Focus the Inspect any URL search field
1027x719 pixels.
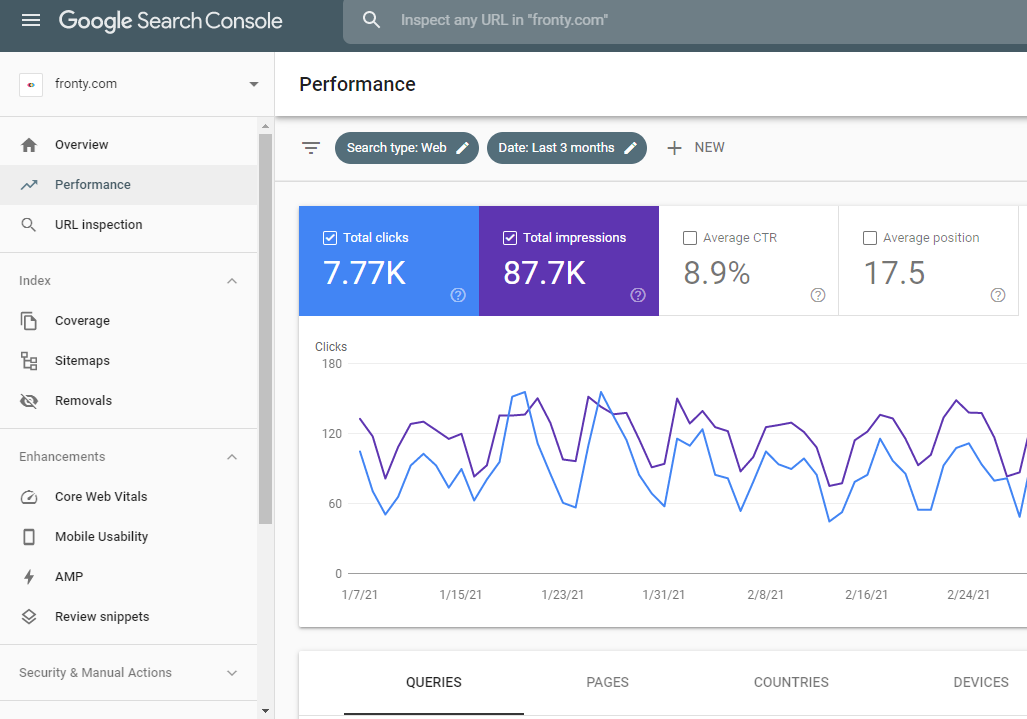point(685,20)
